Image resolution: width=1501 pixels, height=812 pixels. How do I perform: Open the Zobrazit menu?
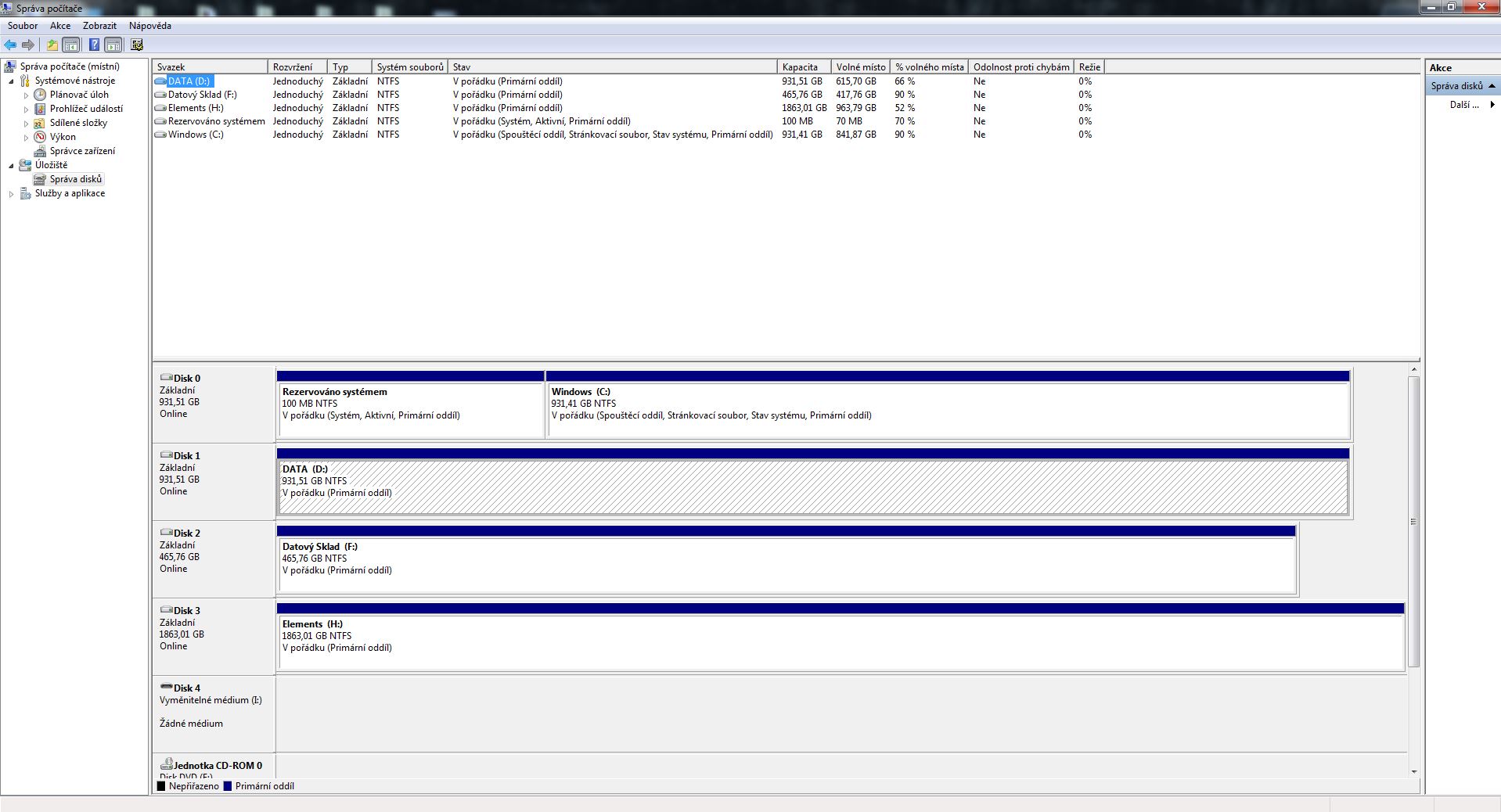[x=99, y=26]
